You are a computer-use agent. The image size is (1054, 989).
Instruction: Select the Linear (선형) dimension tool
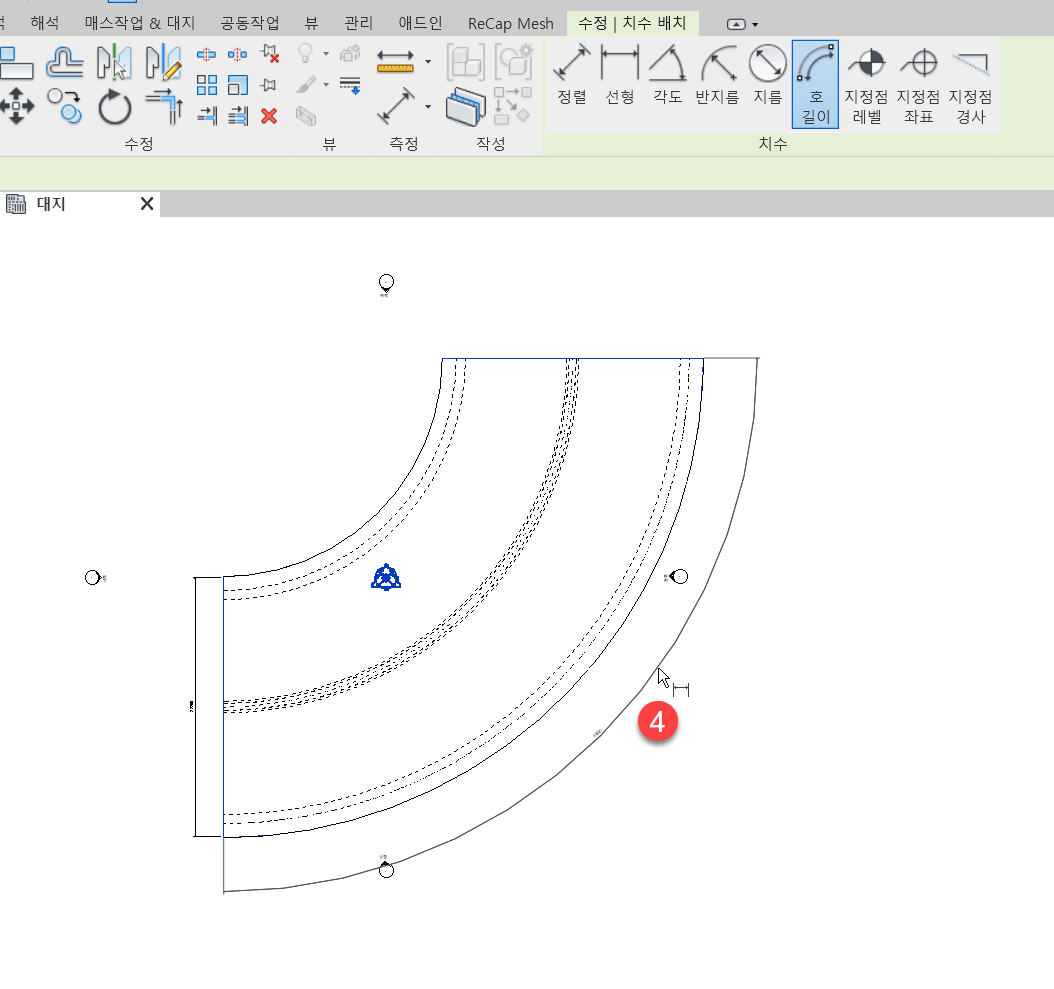point(619,76)
